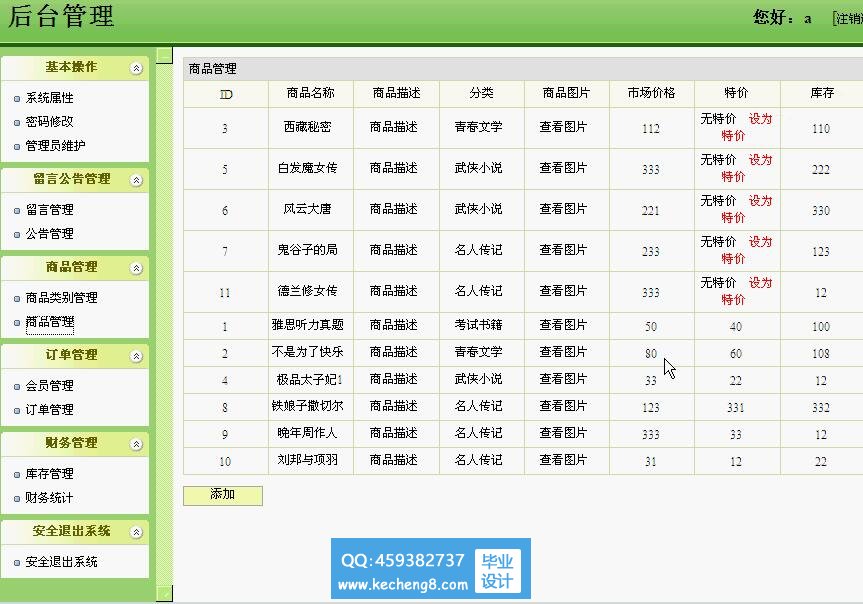Click the bullet icon beside 库存管理

click(17, 475)
